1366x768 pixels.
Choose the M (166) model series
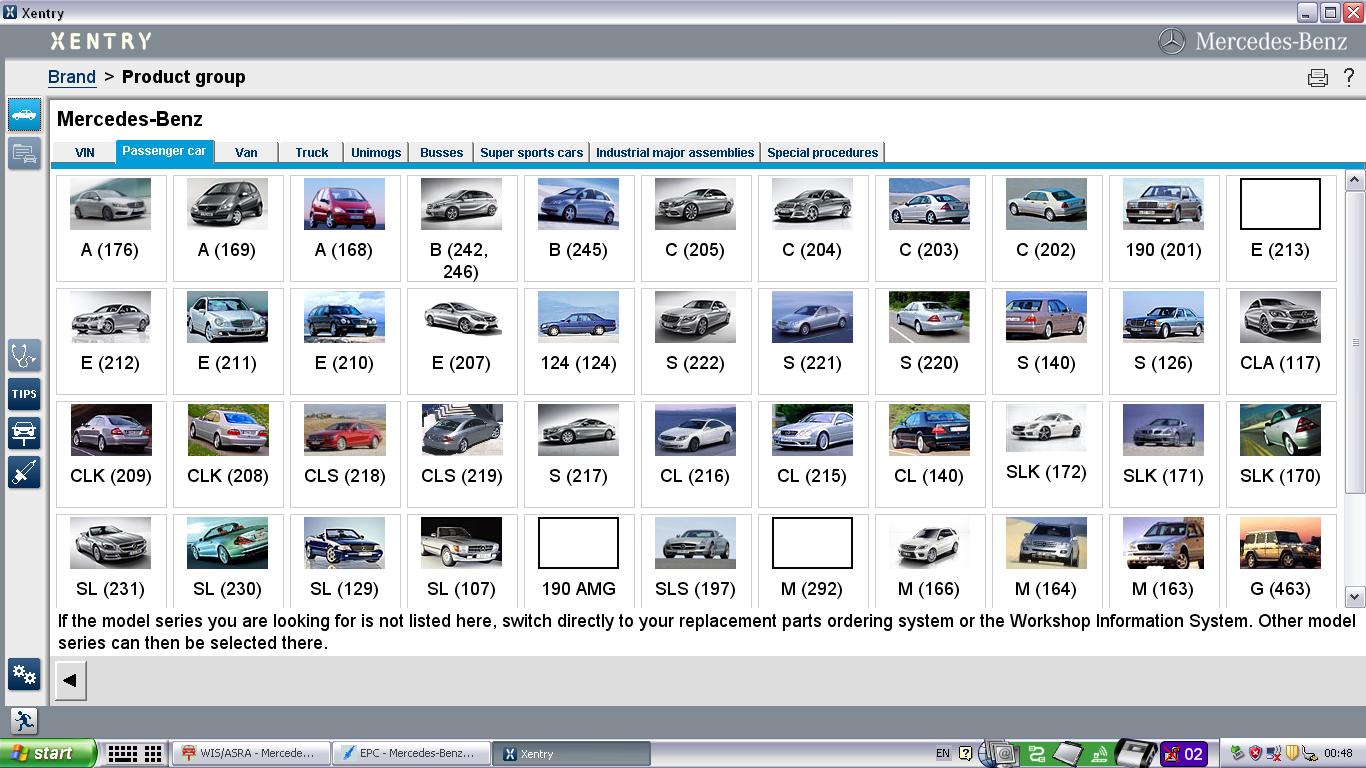pyautogui.click(x=929, y=561)
